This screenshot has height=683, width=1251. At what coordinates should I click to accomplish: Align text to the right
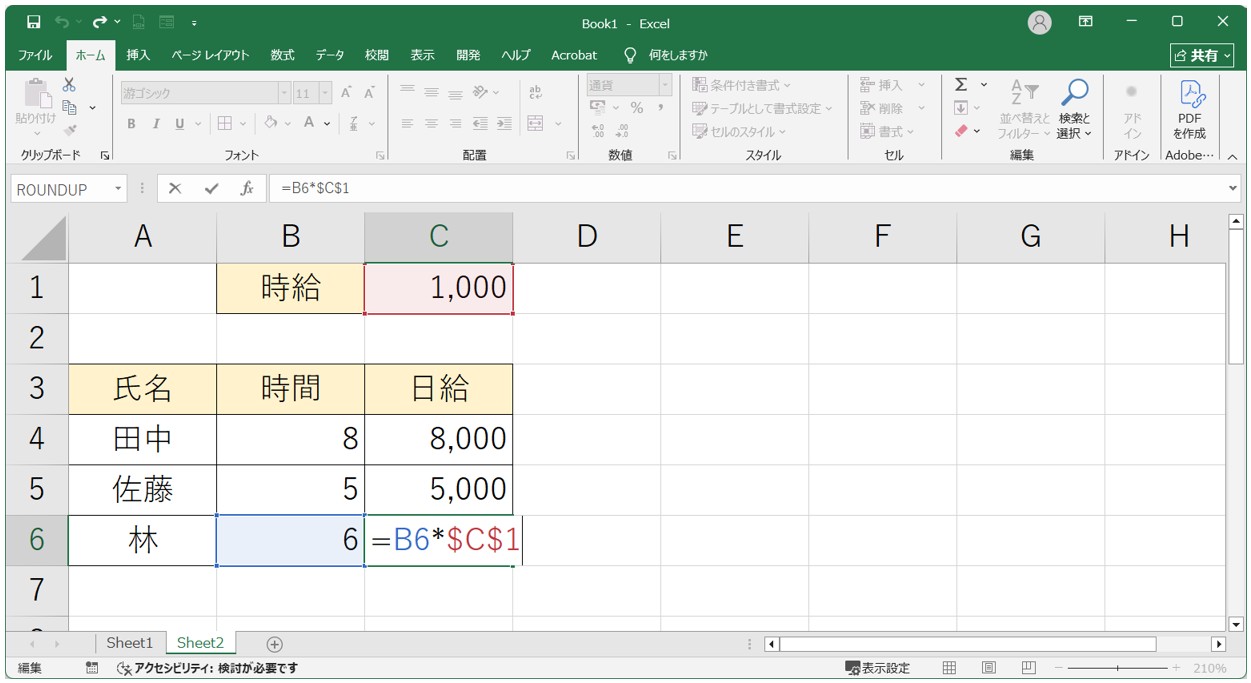click(455, 124)
